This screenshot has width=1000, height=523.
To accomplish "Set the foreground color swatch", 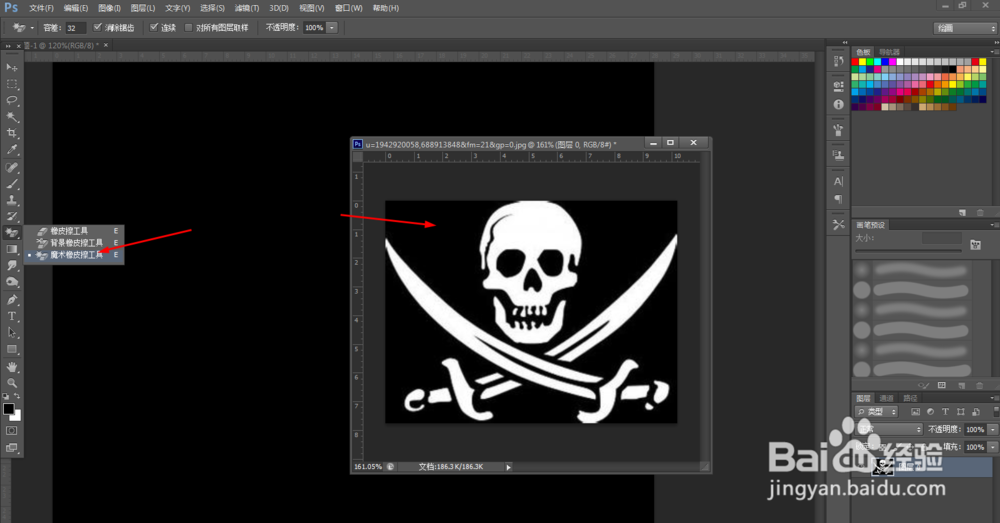I will coord(8,409).
